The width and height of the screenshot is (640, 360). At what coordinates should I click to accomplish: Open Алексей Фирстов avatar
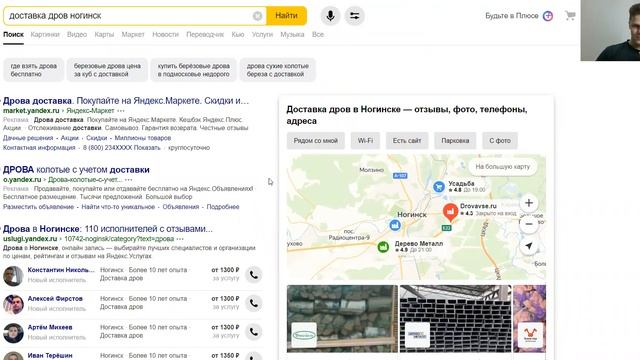tap(13, 304)
